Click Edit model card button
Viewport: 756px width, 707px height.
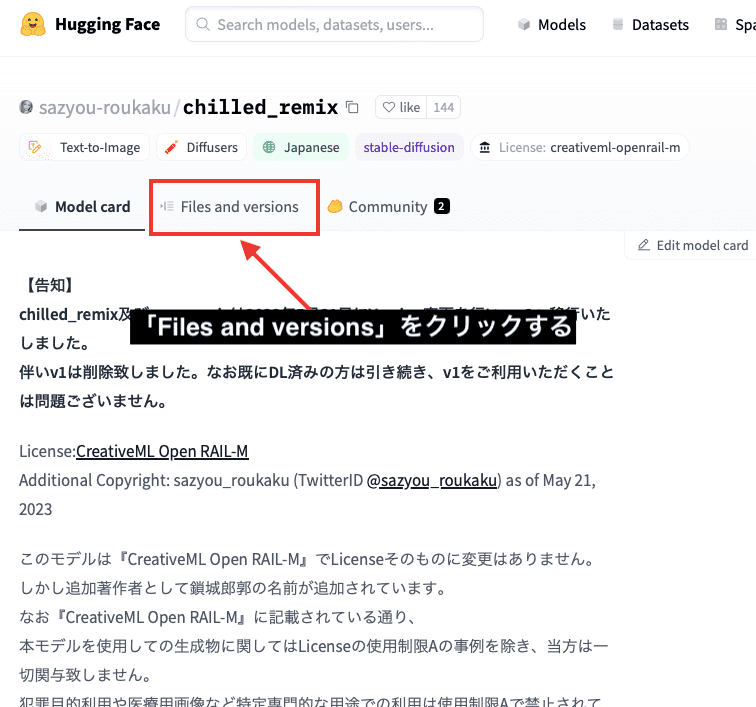point(692,245)
